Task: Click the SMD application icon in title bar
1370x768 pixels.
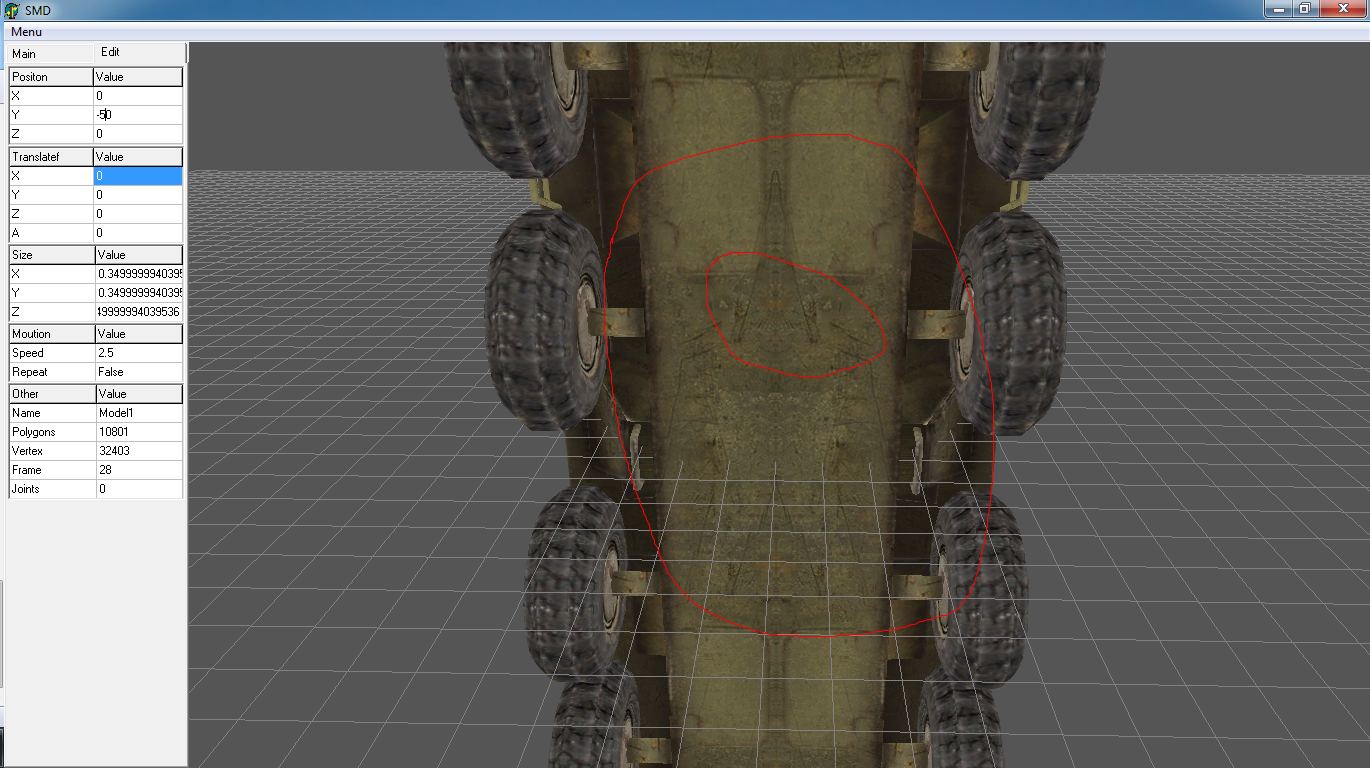Action: pos(12,10)
